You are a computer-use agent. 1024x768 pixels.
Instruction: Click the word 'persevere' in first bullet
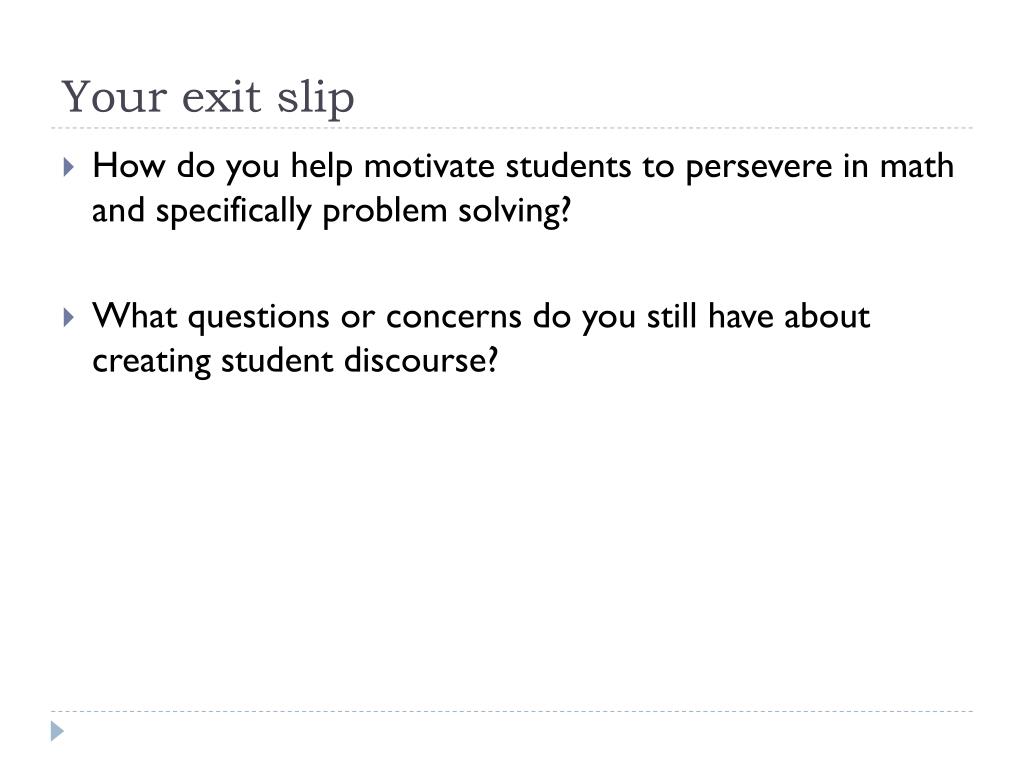[758, 167]
